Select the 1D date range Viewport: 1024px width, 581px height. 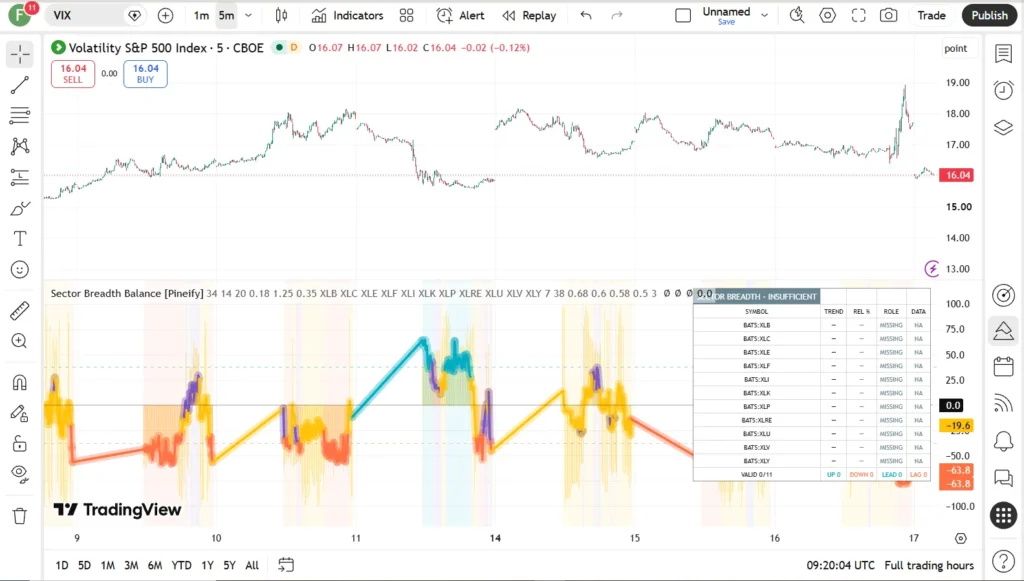62,565
